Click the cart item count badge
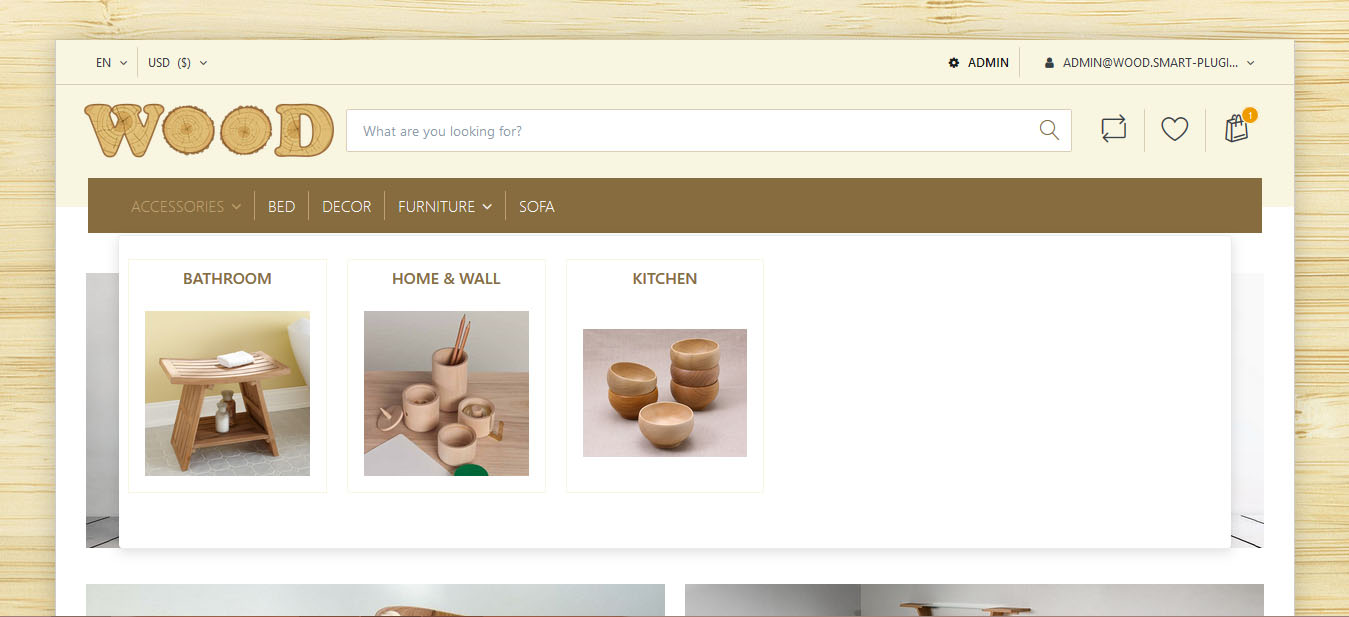The height and width of the screenshot is (617, 1349). (x=1250, y=115)
